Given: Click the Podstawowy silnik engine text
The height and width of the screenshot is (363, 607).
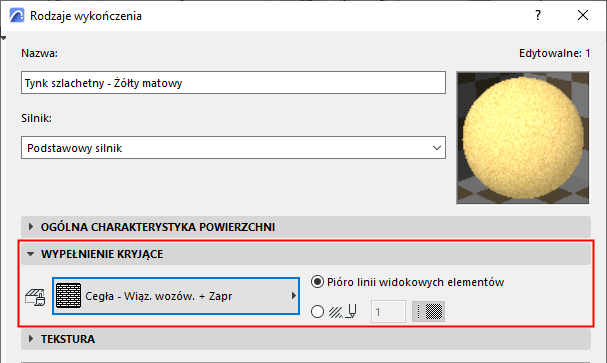Looking at the screenshot, I should click(x=75, y=148).
